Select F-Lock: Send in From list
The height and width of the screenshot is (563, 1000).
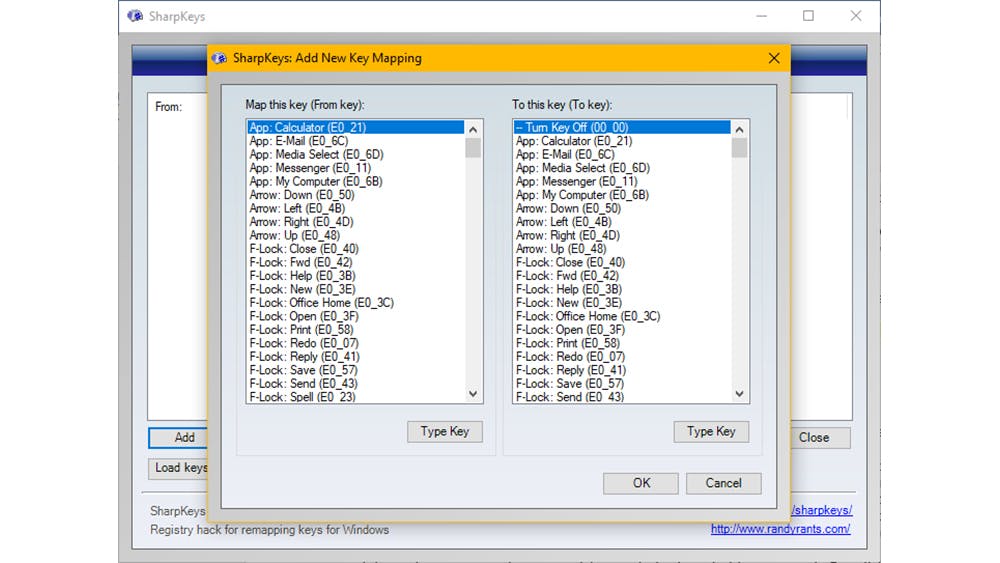click(x=356, y=384)
